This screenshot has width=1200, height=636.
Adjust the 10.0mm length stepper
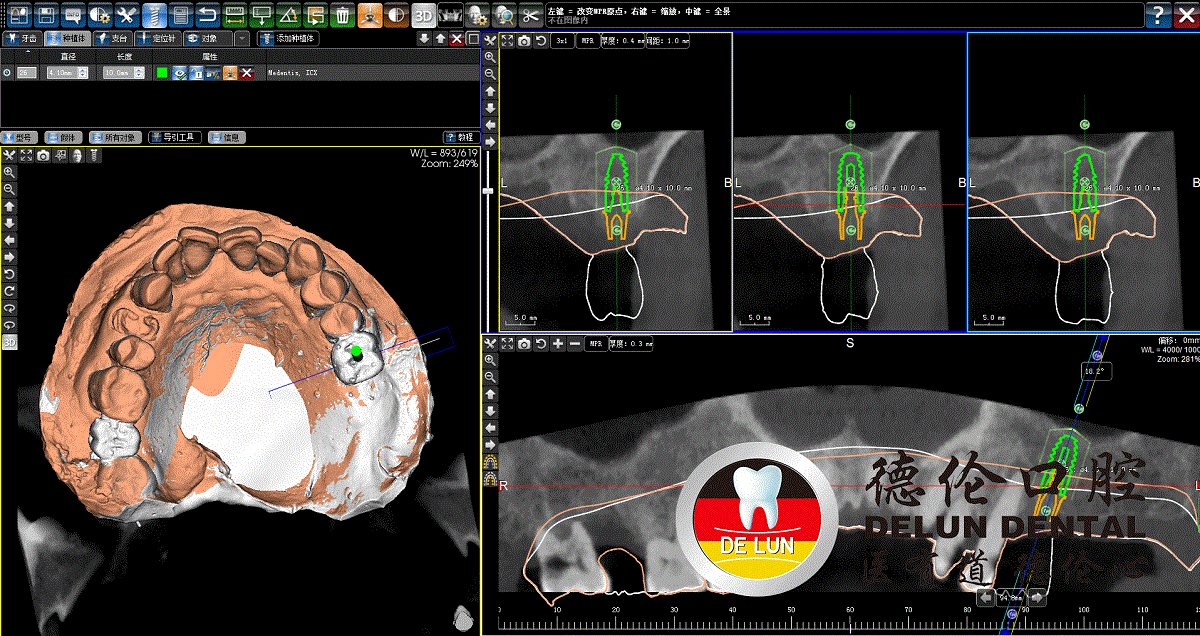point(136,73)
